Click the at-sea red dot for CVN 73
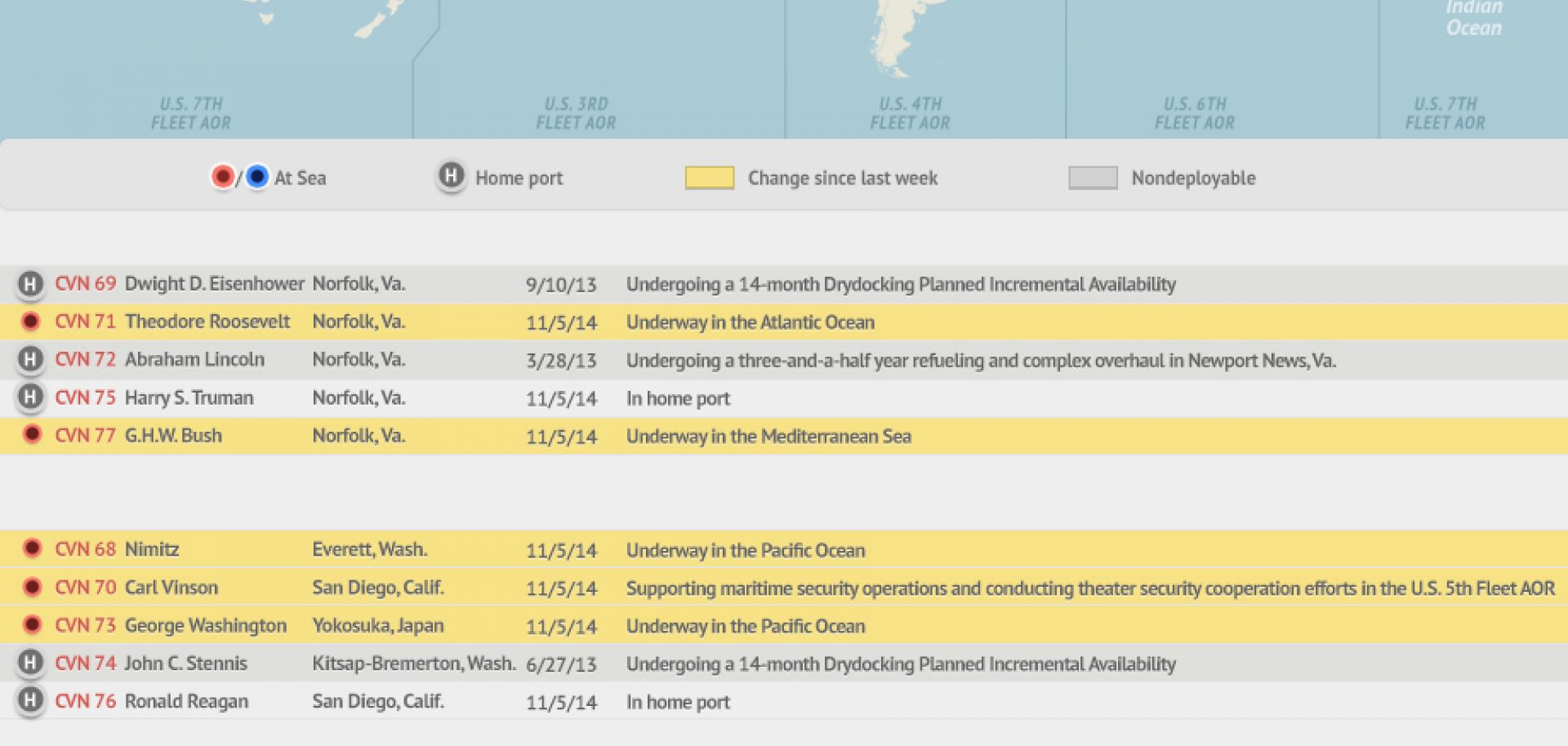 pos(32,624)
